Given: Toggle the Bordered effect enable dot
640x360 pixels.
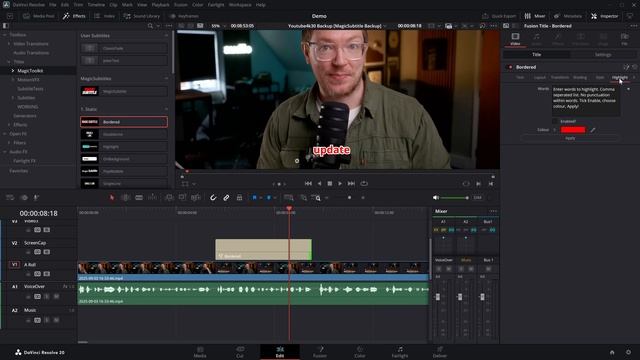Looking at the screenshot, I should 510,67.
